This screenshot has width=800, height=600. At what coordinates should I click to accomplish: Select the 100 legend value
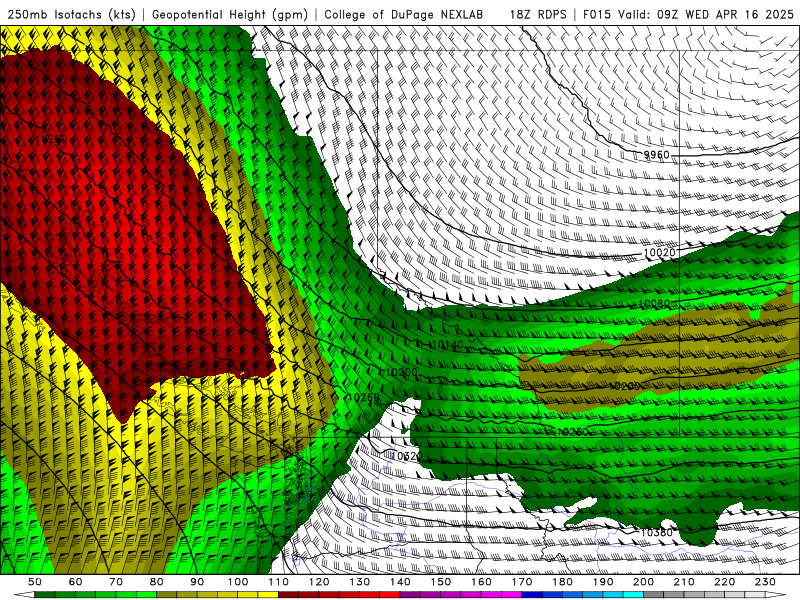pos(238,582)
